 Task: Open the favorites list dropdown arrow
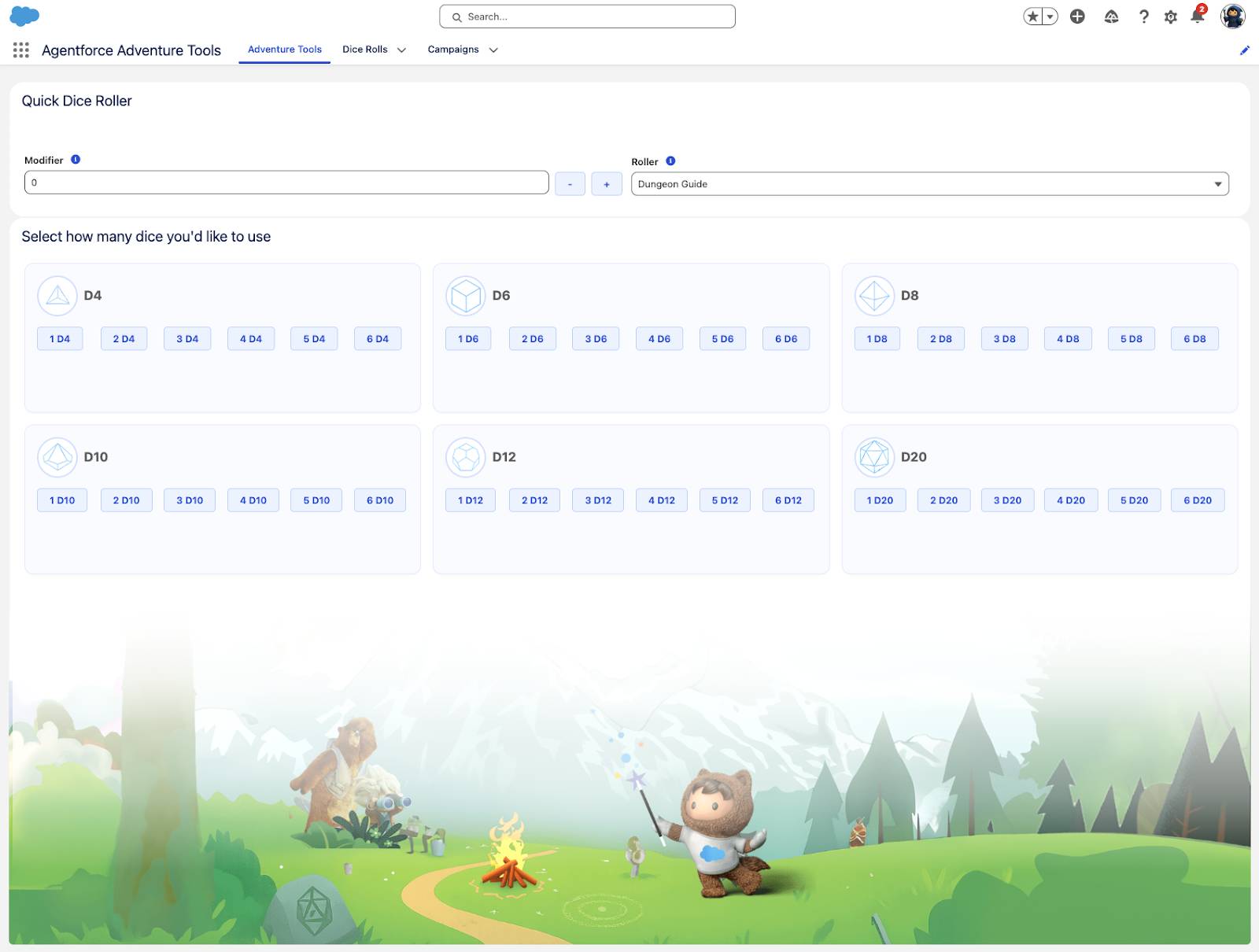coord(1050,15)
